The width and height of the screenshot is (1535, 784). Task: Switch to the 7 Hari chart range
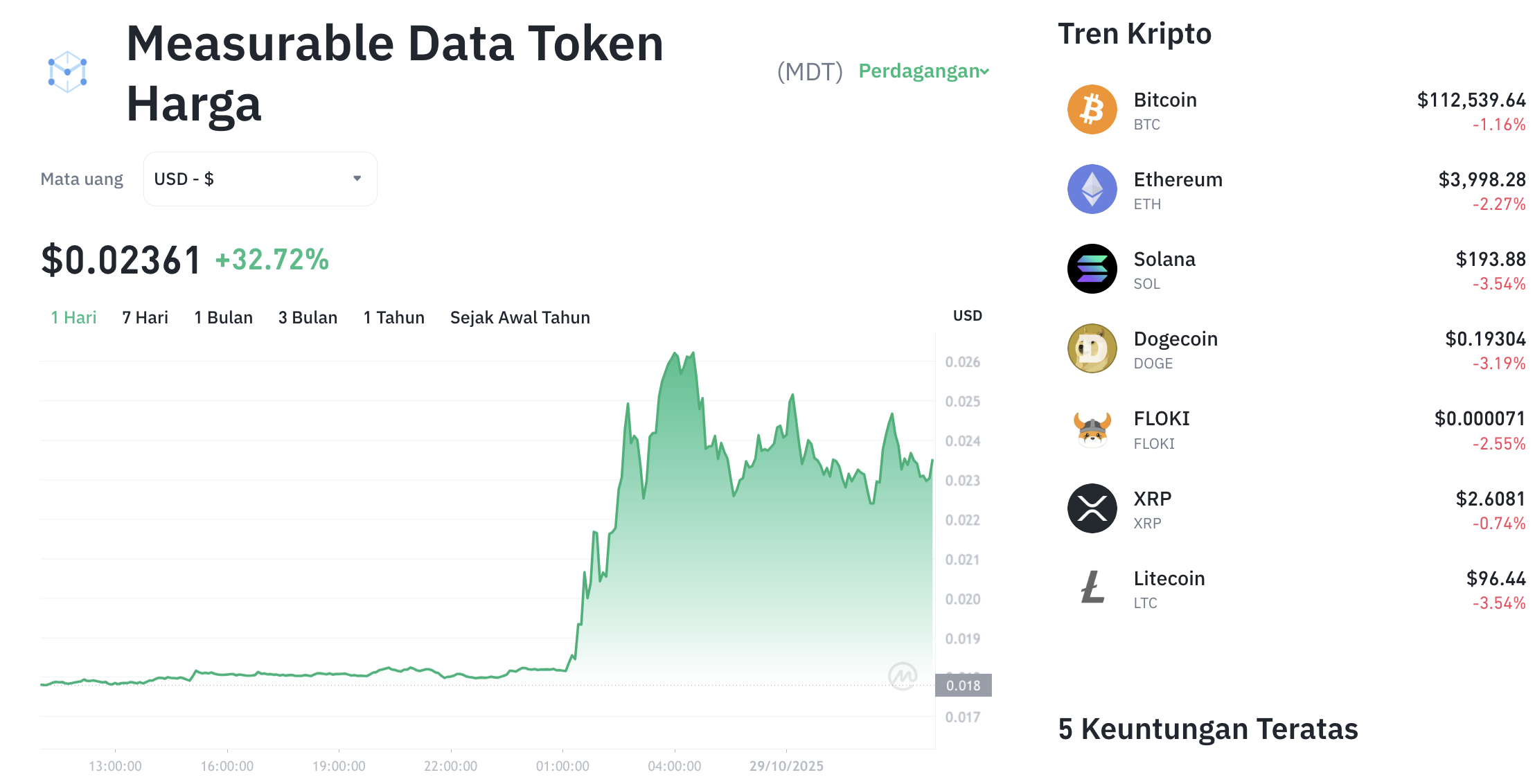point(145,318)
